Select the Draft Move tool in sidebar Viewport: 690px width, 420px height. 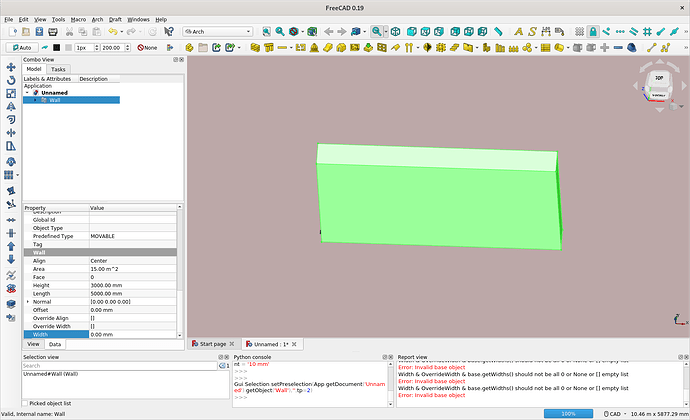[x=11, y=67]
